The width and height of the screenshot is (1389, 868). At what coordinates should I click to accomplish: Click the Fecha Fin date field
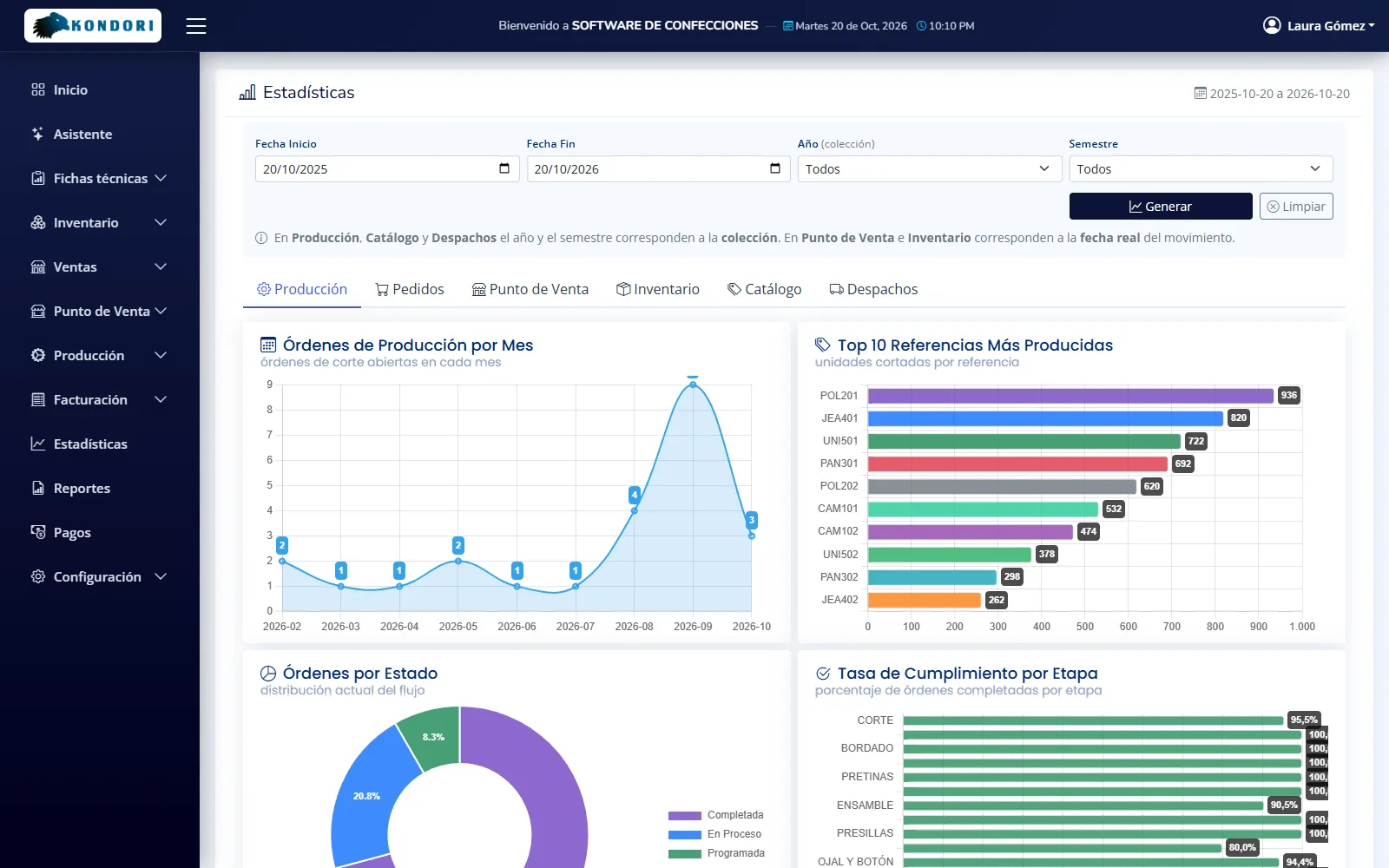658,168
